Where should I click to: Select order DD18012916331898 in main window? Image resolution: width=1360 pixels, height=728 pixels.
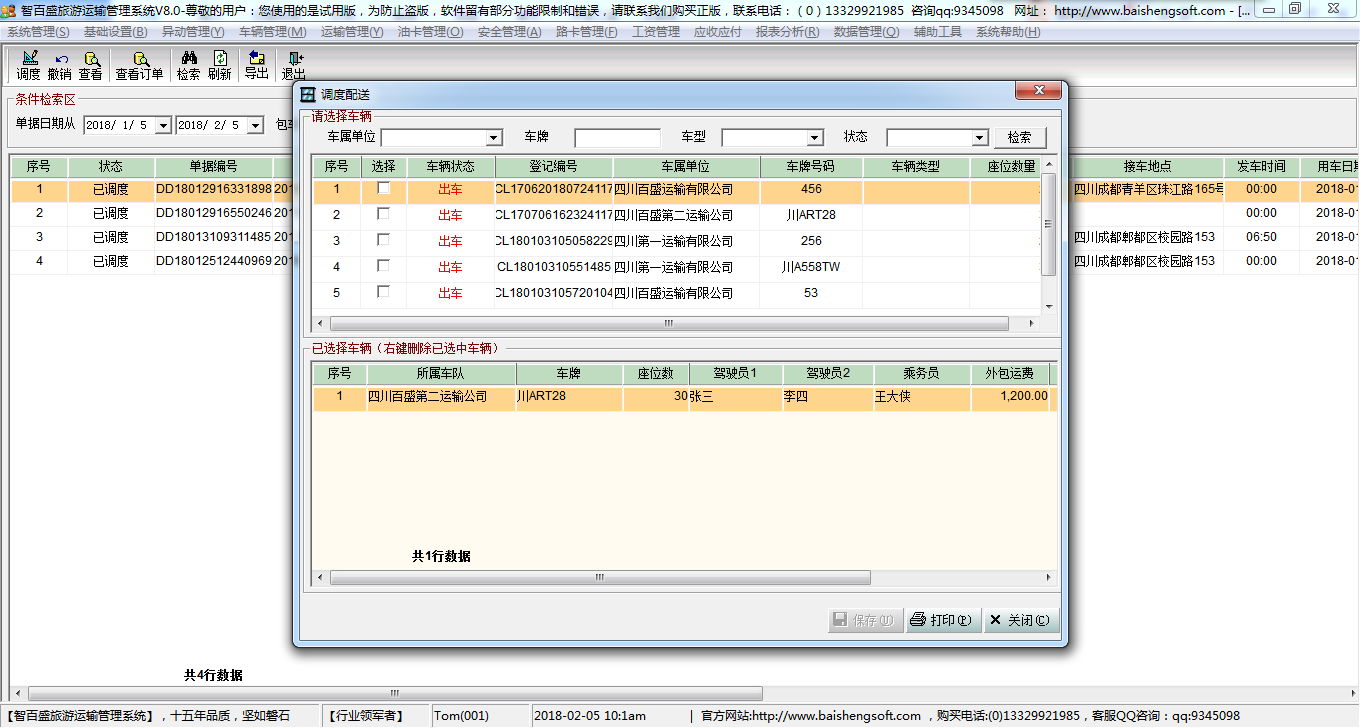214,189
